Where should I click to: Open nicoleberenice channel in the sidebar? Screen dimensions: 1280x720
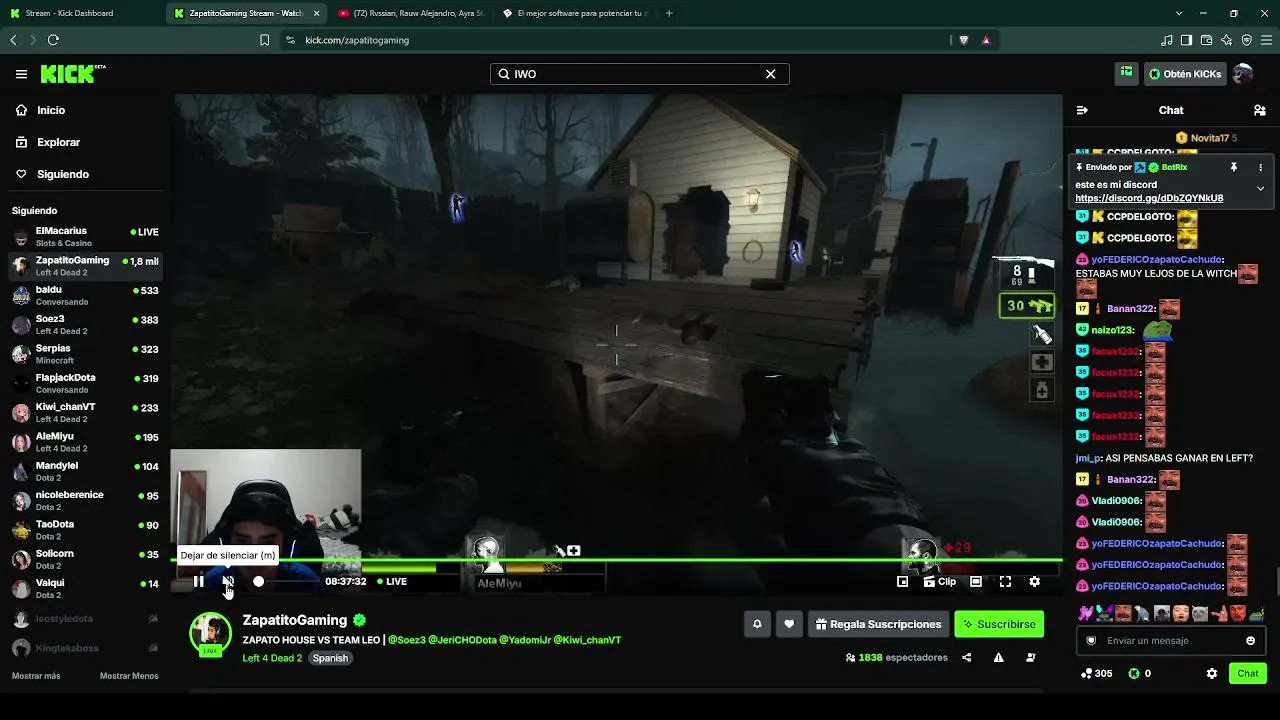(x=84, y=500)
